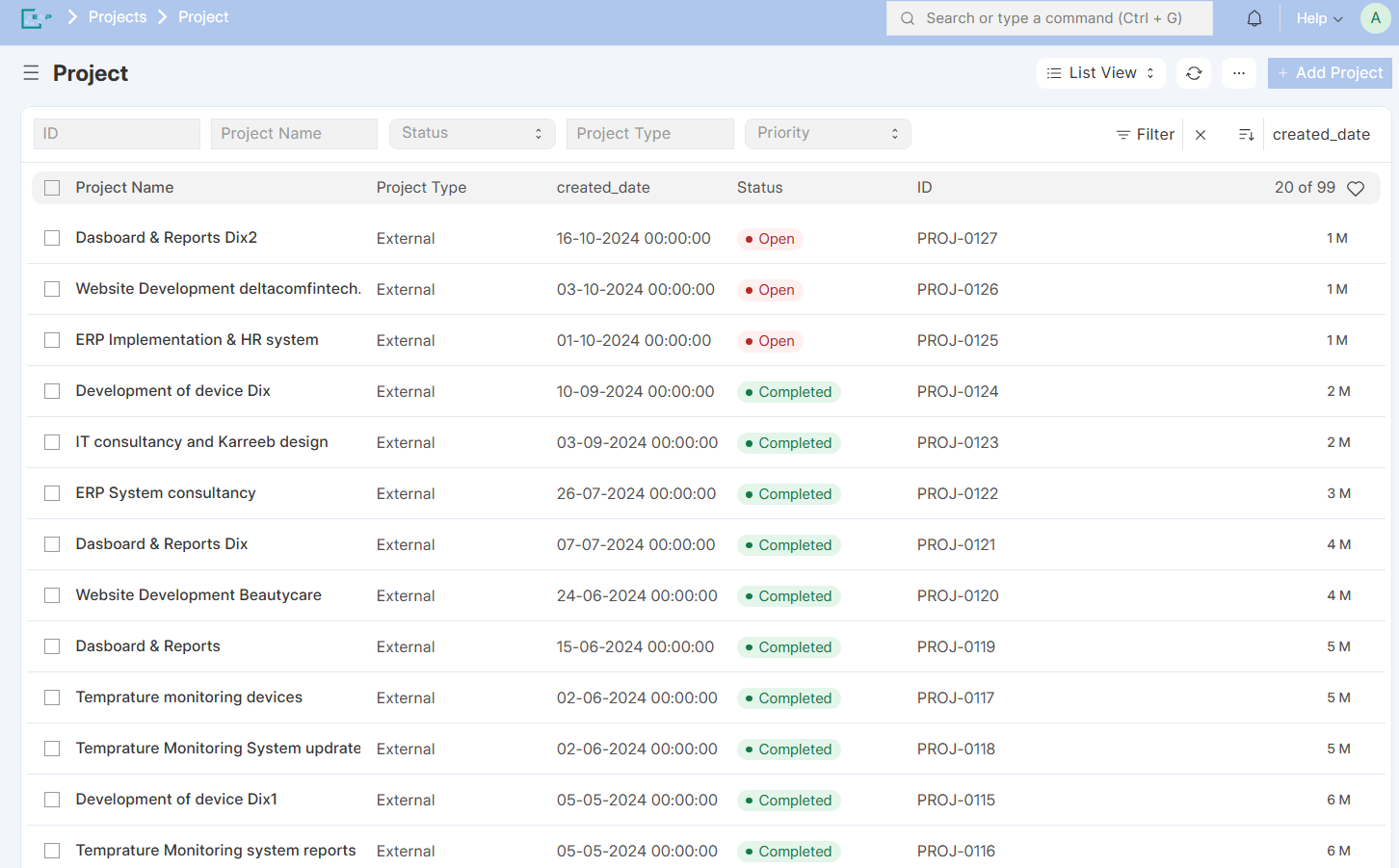Click date 07-07-2024 00:00:00
The height and width of the screenshot is (868, 1399).
[x=636, y=544]
